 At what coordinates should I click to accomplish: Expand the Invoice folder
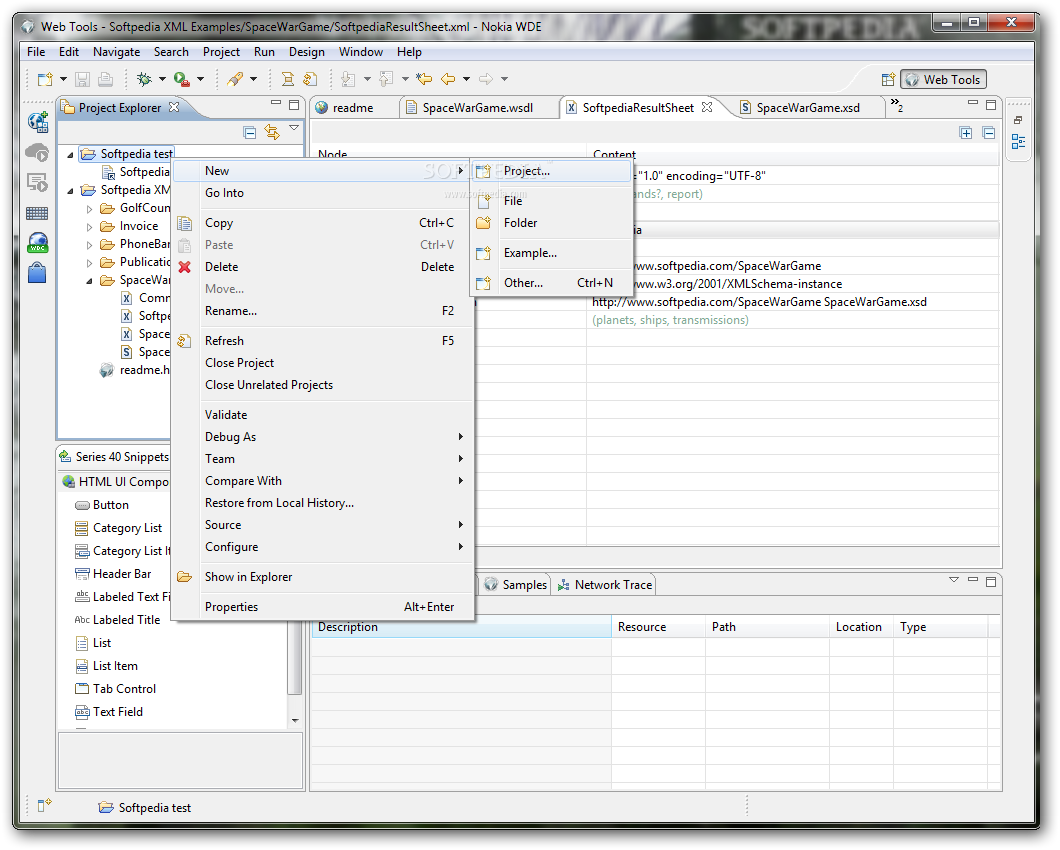click(x=89, y=227)
